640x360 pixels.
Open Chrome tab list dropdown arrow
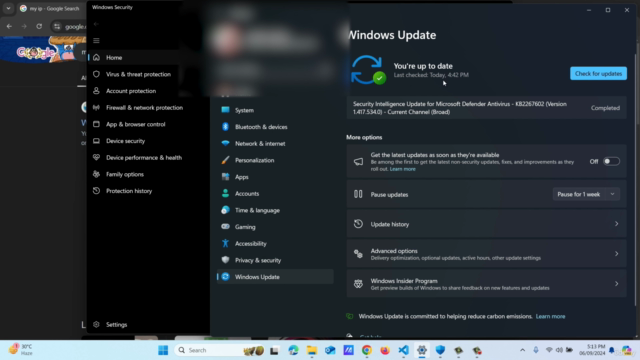8,8
